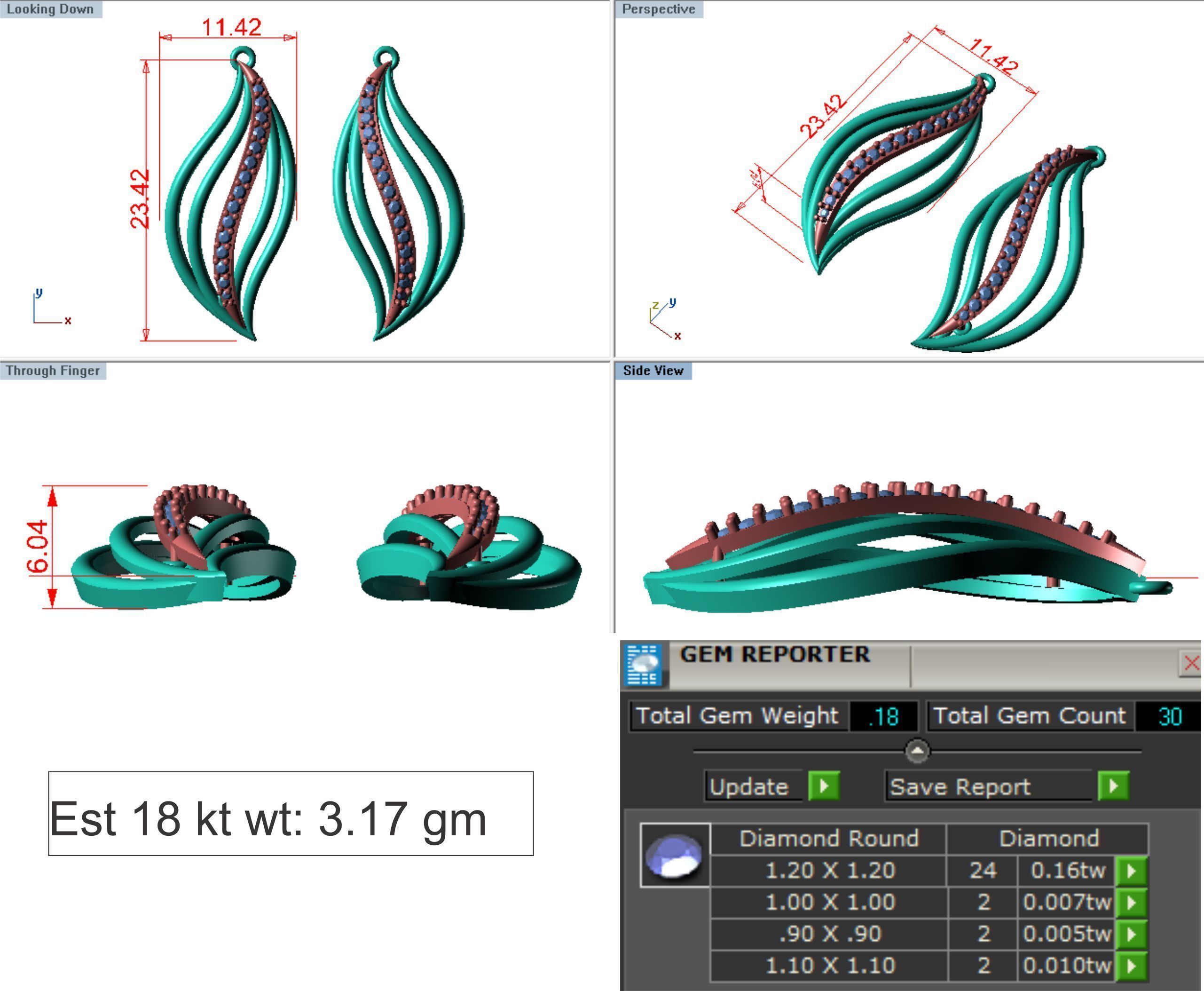Click green arrow for 1.20 X 1.20 row
Image resolution: width=1204 pixels, height=991 pixels.
[1132, 871]
